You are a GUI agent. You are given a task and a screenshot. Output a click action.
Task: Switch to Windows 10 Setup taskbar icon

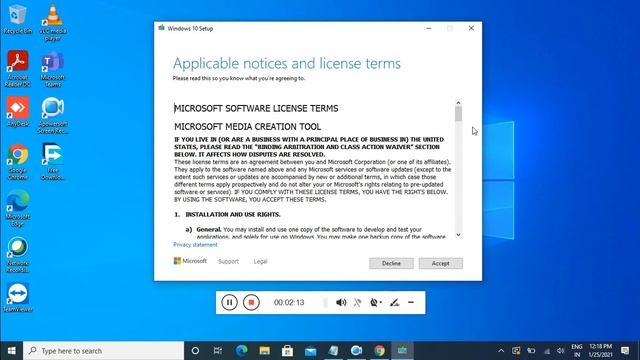pyautogui.click(x=402, y=351)
